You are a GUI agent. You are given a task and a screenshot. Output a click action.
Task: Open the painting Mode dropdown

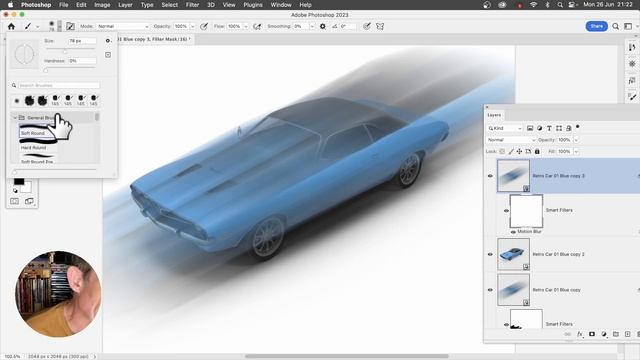[x=123, y=27]
